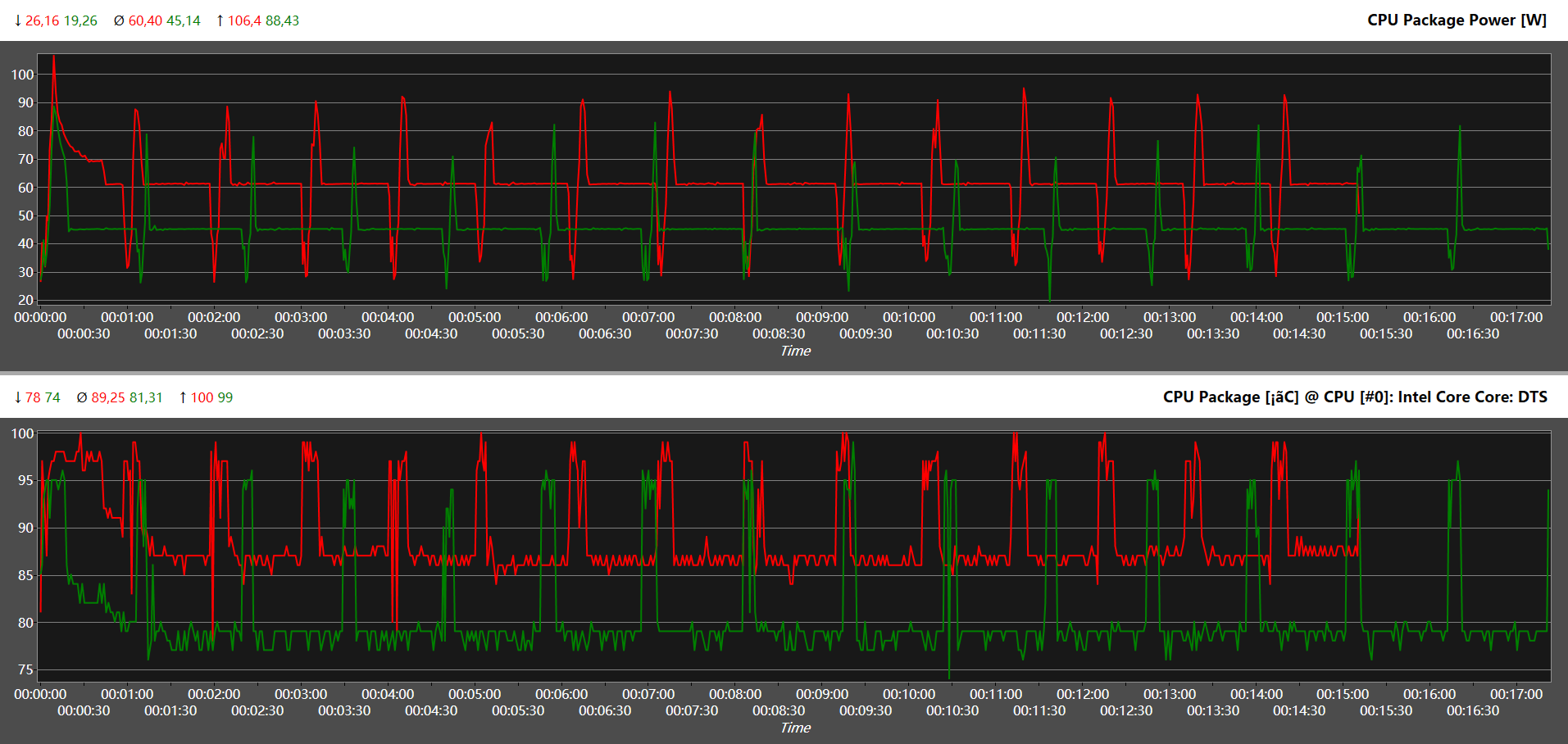Click the Time axis label below the power chart

795,351
